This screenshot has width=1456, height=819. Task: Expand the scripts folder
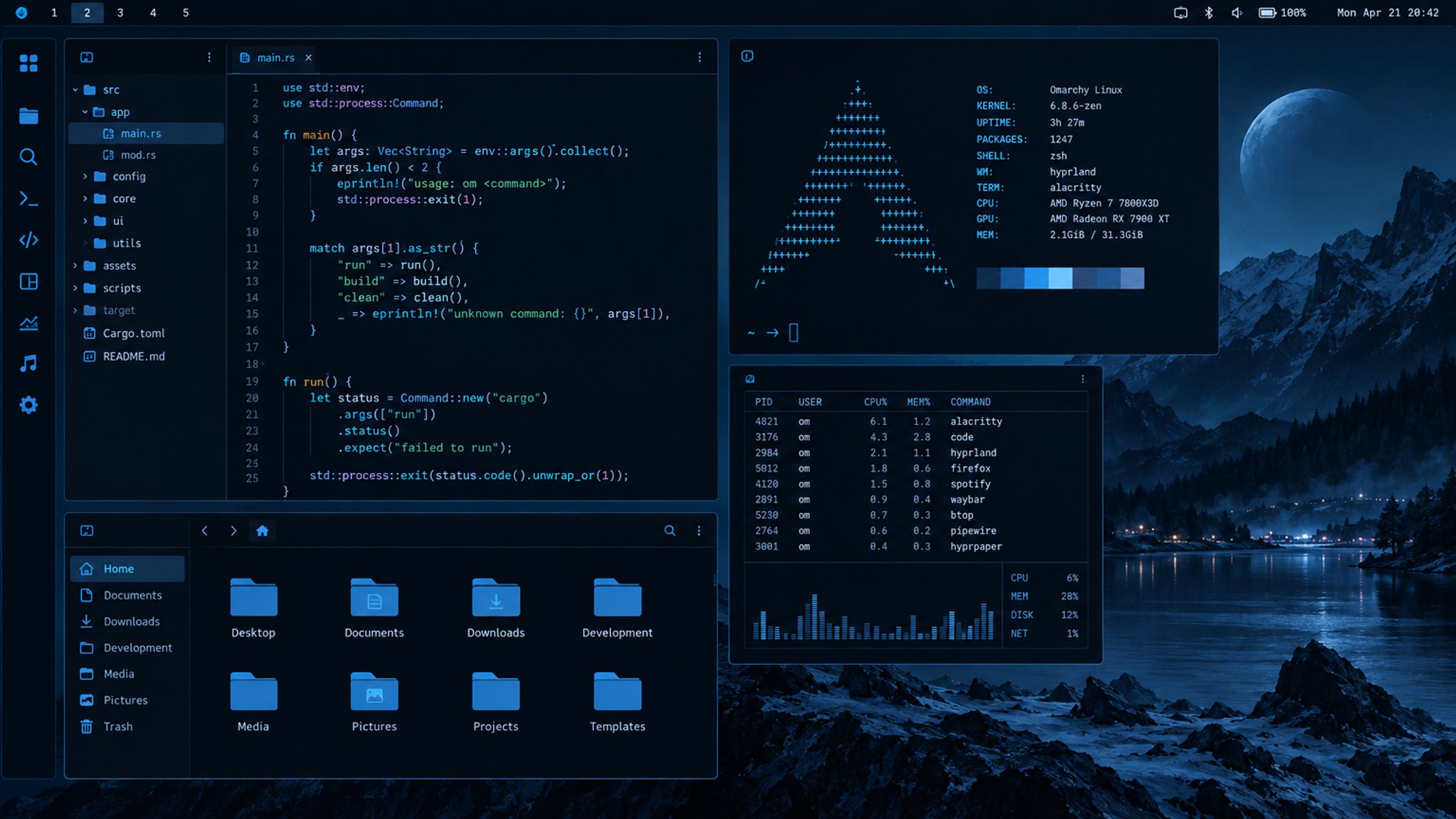click(x=75, y=288)
